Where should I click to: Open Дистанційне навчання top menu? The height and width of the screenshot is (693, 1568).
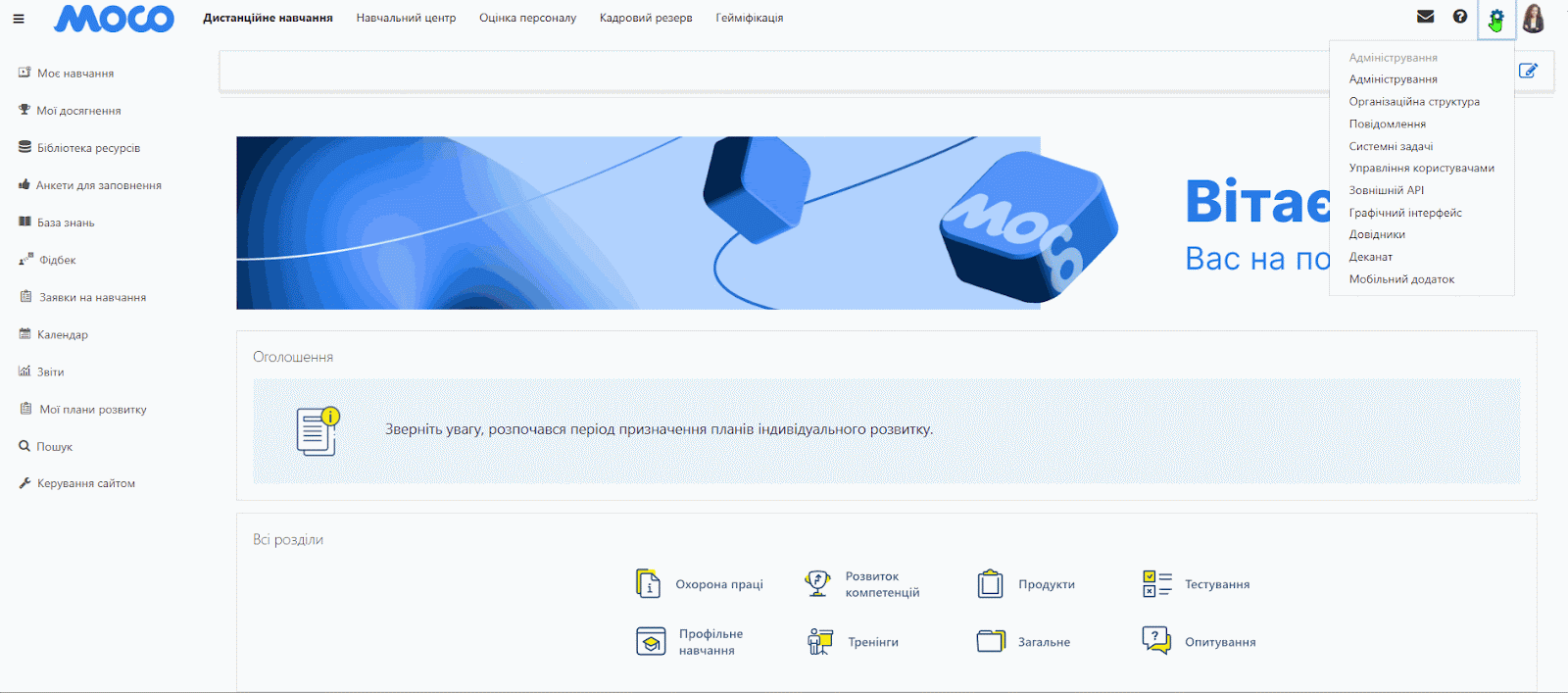pyautogui.click(x=268, y=18)
